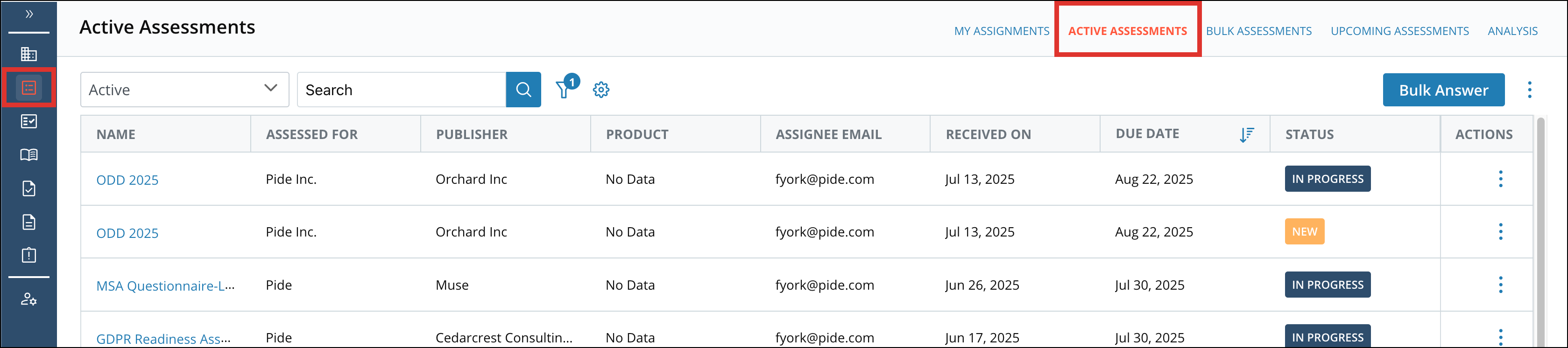Click Muse publisher cell
The image size is (1568, 348).
pyautogui.click(x=452, y=285)
